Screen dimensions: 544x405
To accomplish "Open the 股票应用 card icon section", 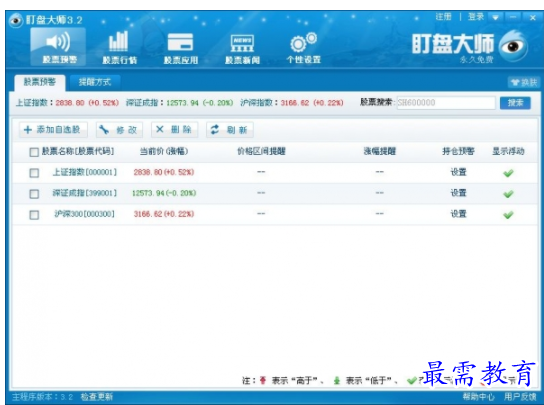I will tap(181, 48).
